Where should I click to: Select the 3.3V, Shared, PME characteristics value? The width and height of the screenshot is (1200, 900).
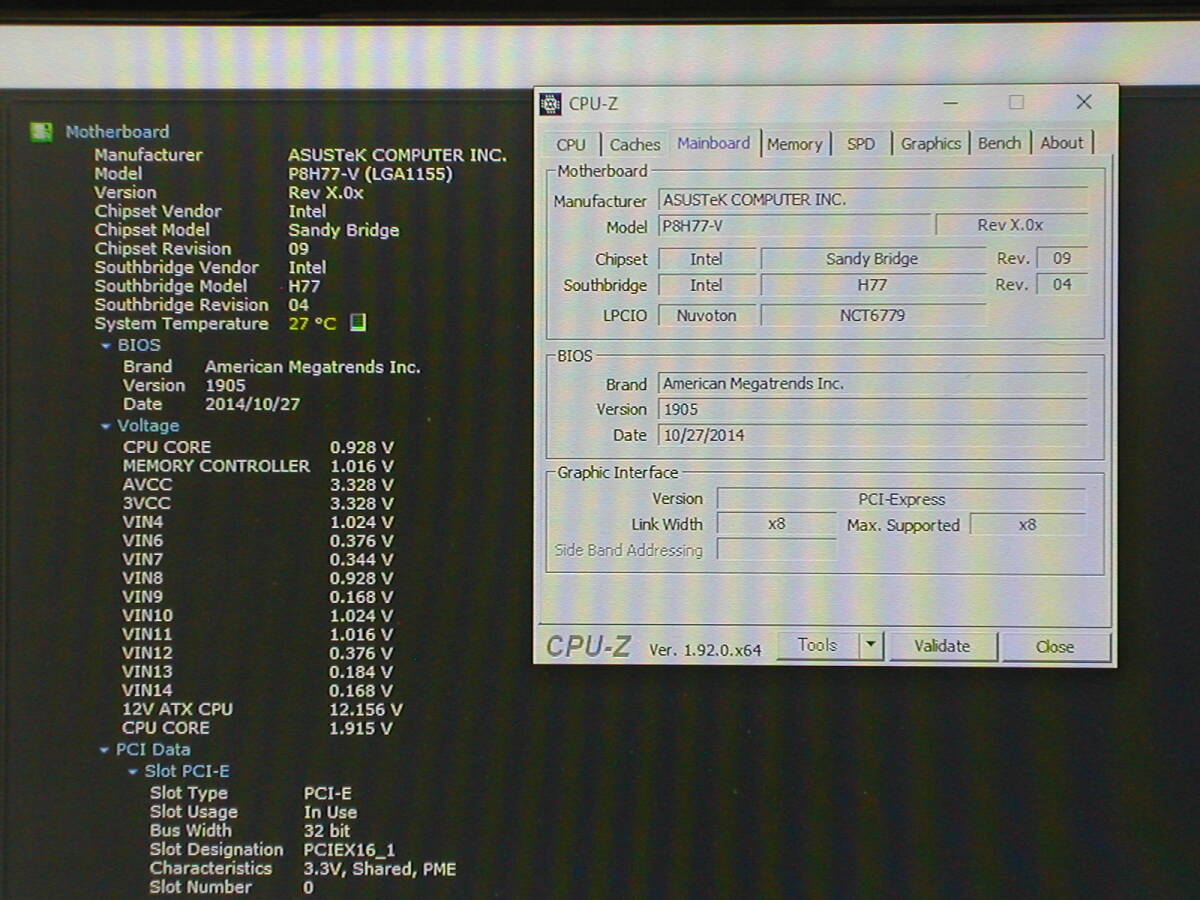tap(380, 869)
